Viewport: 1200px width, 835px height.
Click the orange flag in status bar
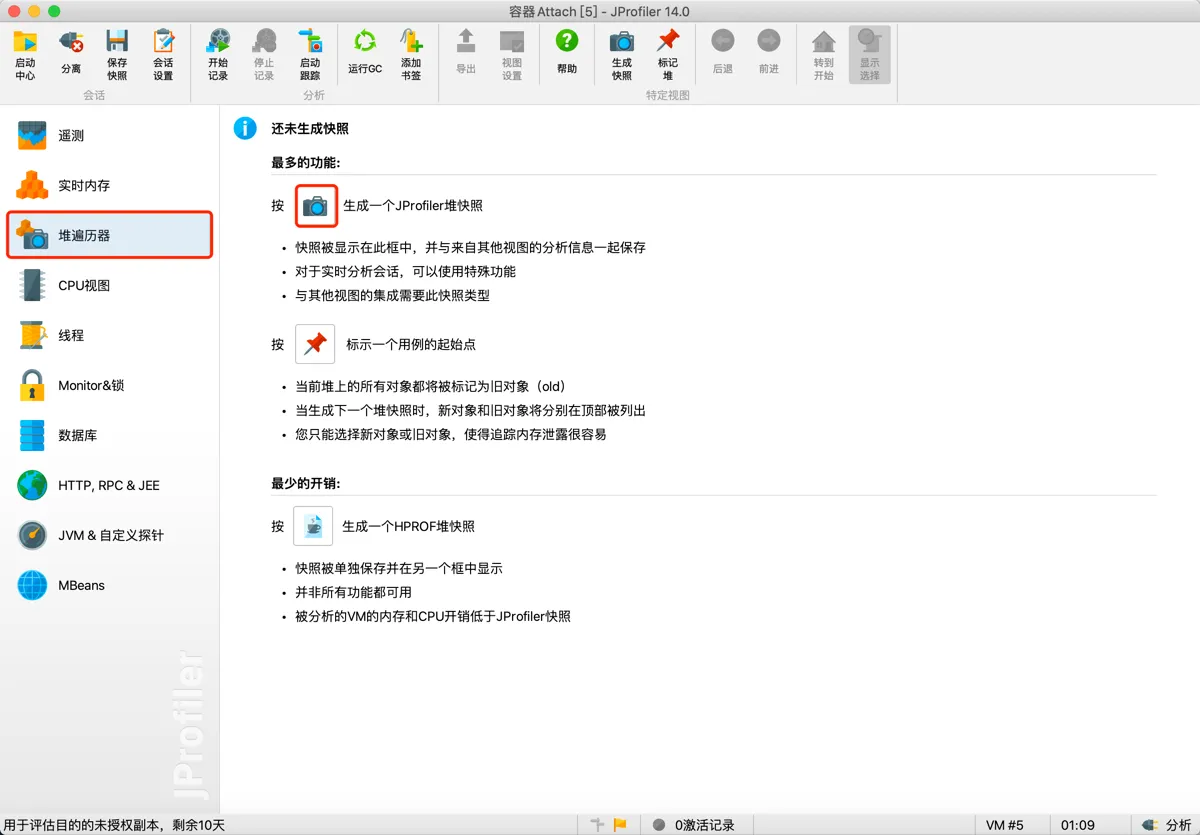(x=620, y=825)
